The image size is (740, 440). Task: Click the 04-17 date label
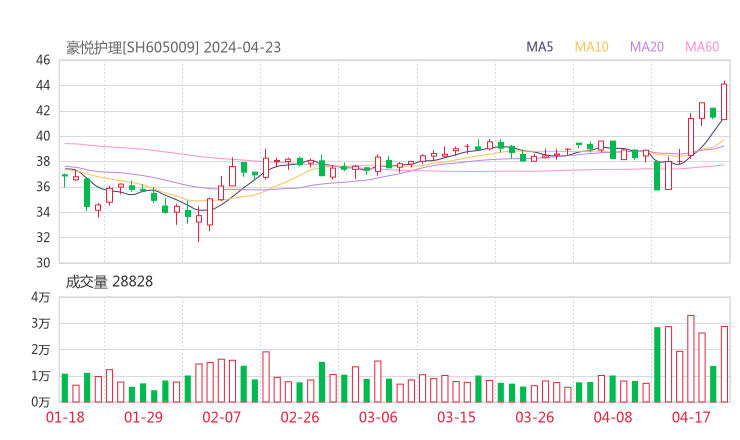pyautogui.click(x=691, y=417)
